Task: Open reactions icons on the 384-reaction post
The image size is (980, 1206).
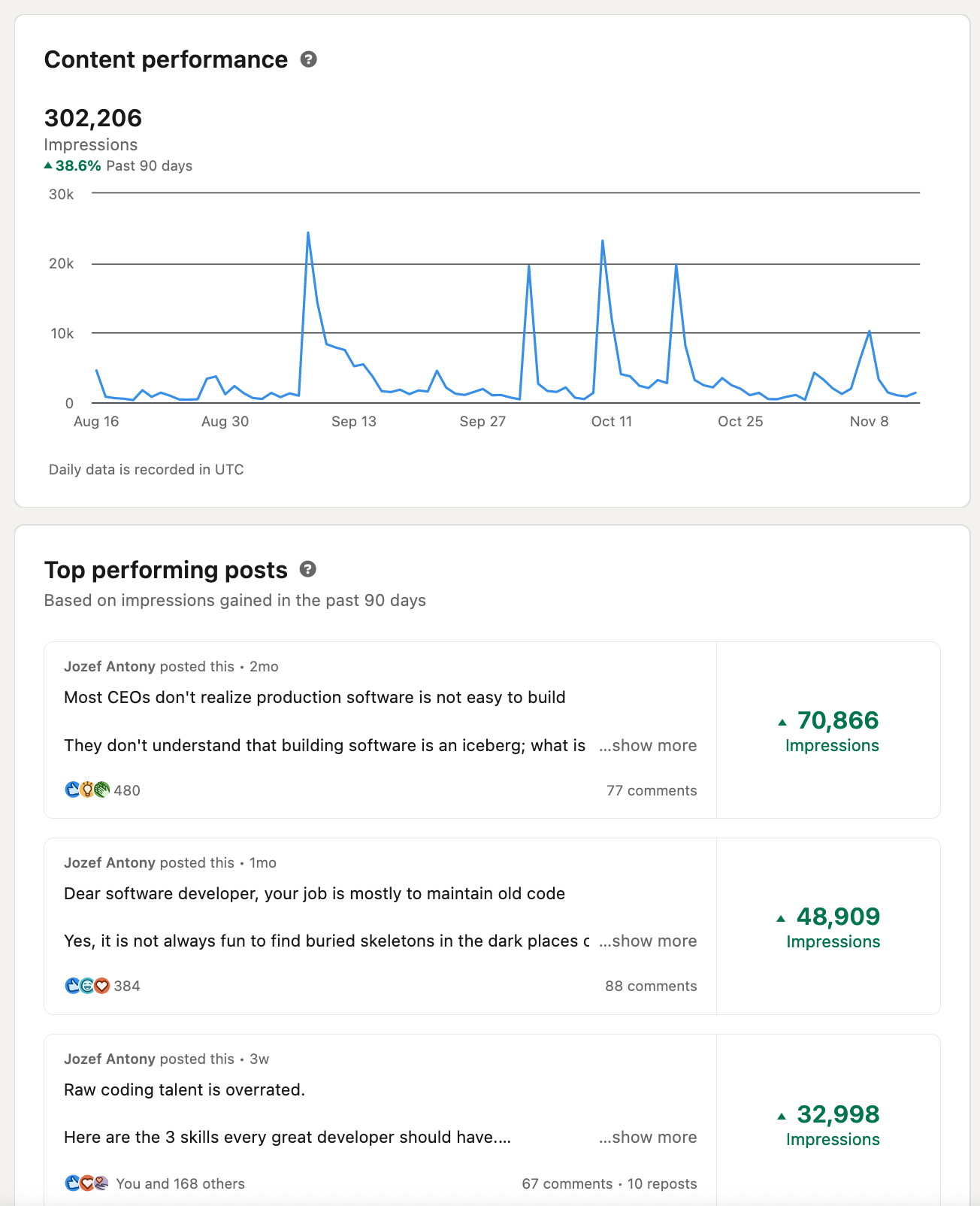Action: pos(87,985)
